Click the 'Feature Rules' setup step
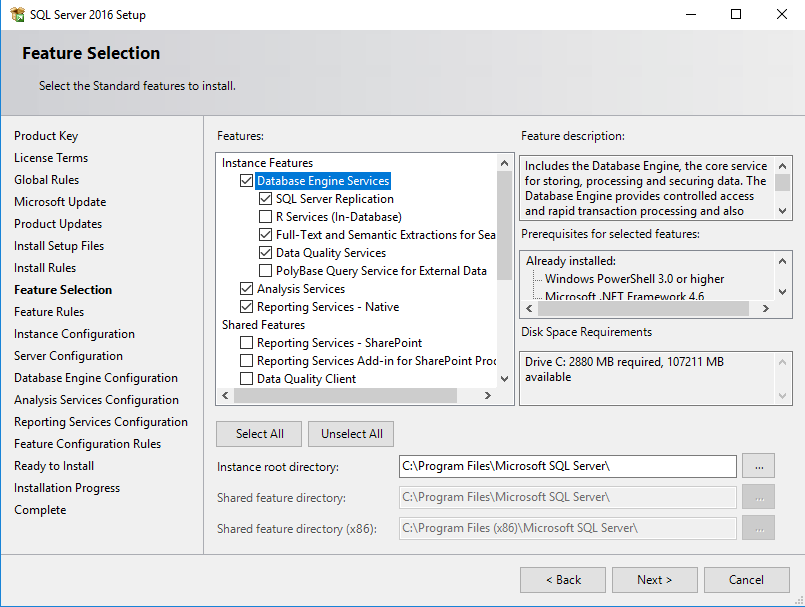805x607 pixels. pyautogui.click(x=49, y=312)
